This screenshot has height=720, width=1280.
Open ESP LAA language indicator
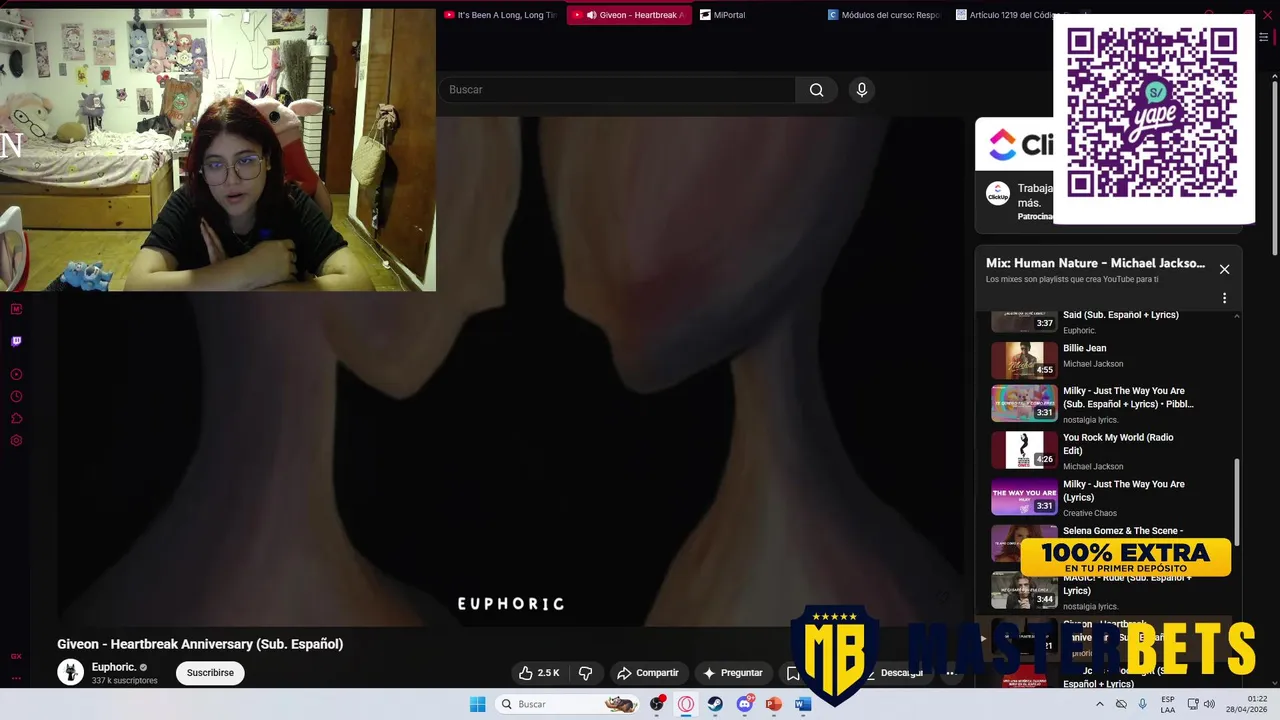[x=1168, y=704]
